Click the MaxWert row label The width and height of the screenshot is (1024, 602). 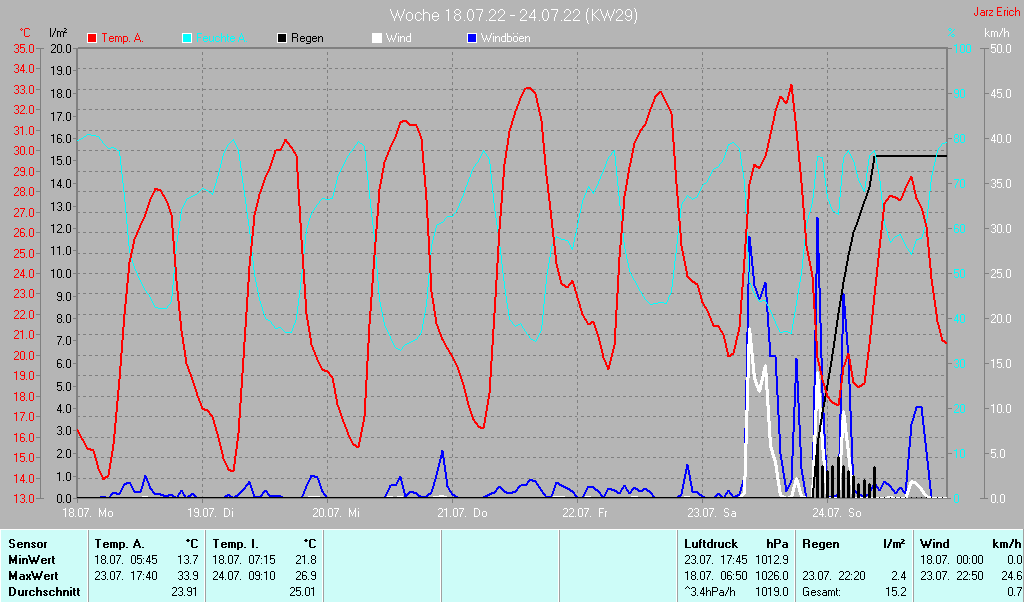[x=32, y=576]
